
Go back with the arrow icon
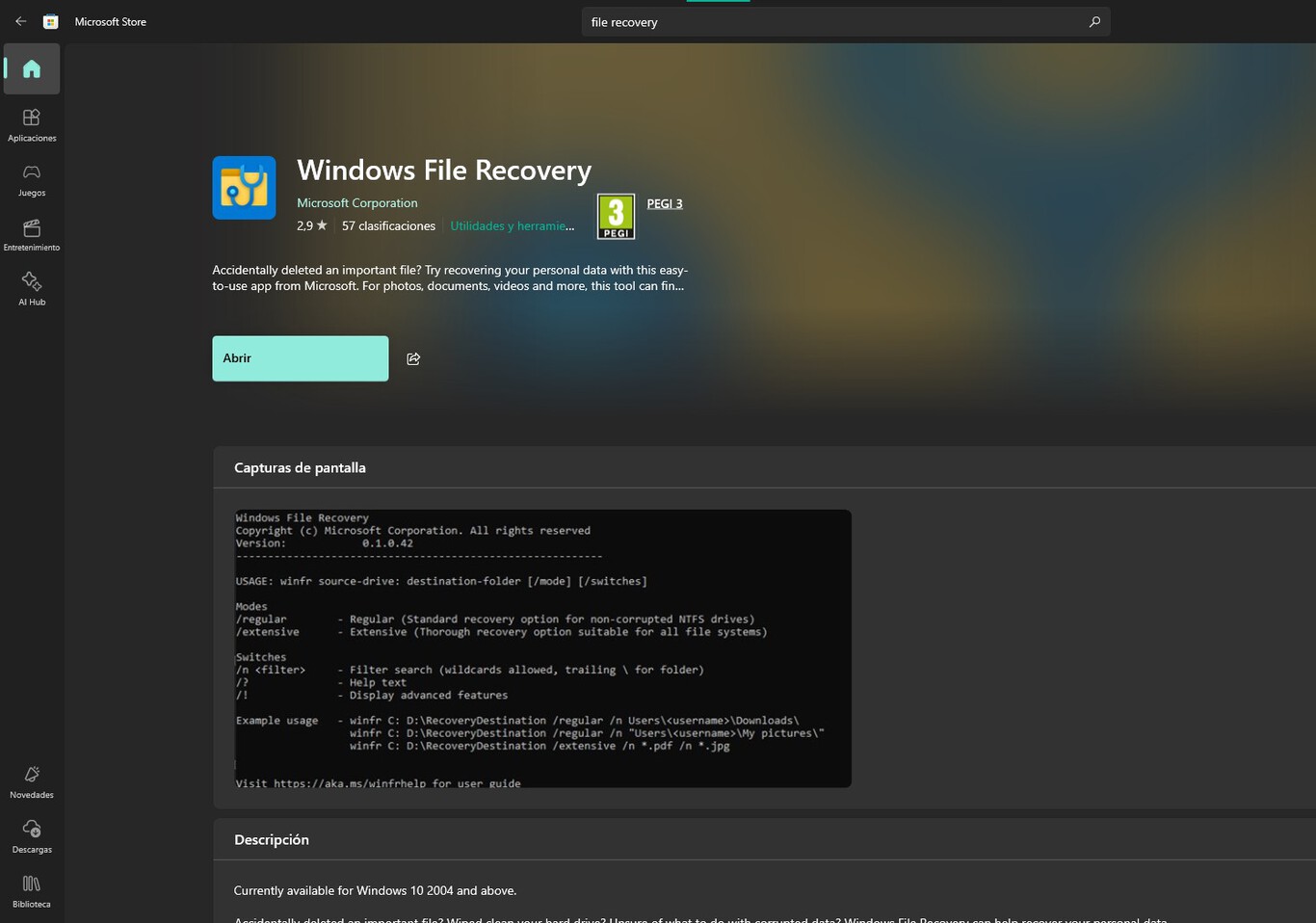pyautogui.click(x=20, y=21)
